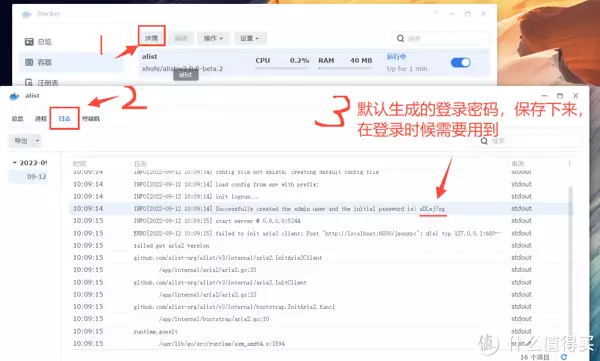Collapse the 2022-09 date tree node
600x361 pixels.
click(15, 163)
